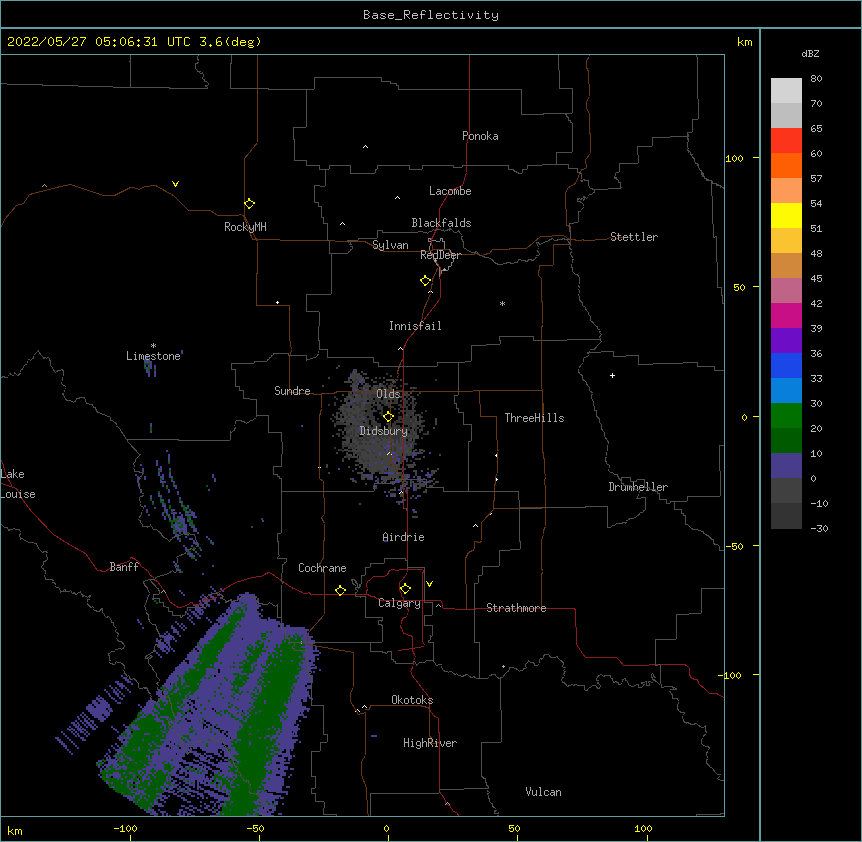Click the km unit label at top right
Image resolution: width=862 pixels, height=842 pixels.
coord(744,42)
